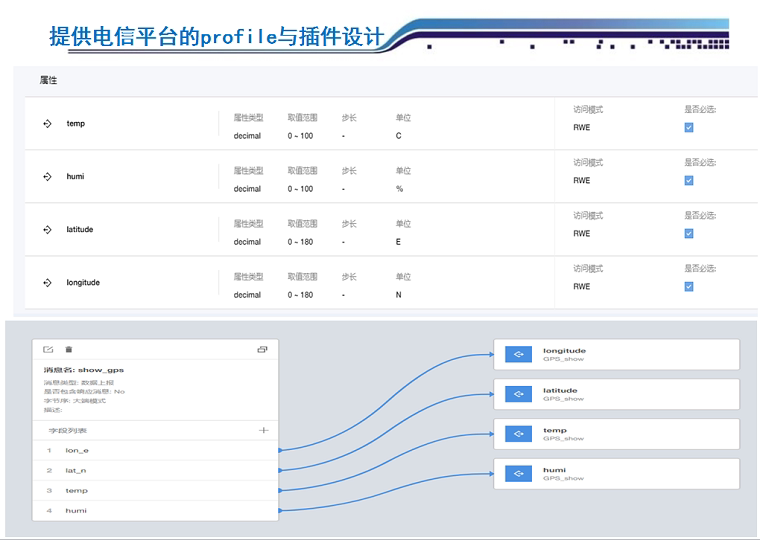Viewport: 760px width, 540px height.
Task: Click the latitude property name
Action: 79,229
